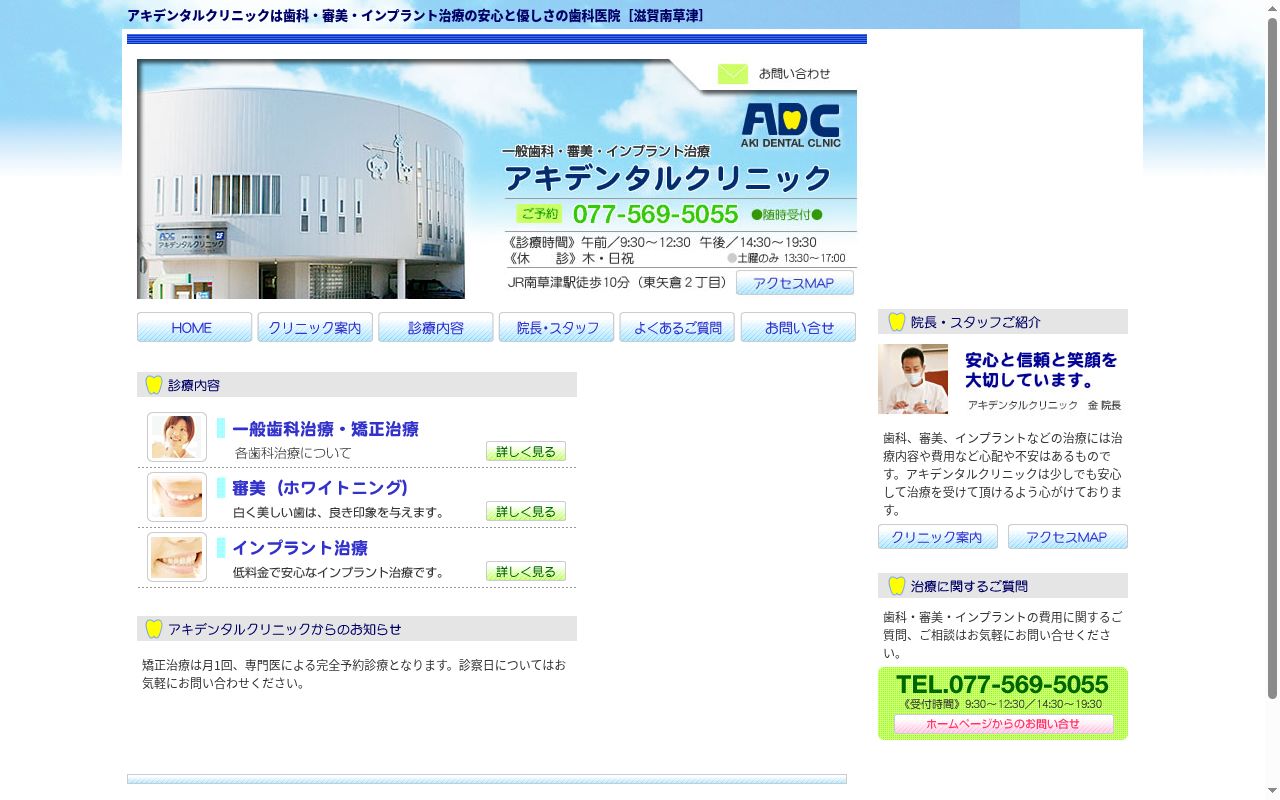This screenshot has height=800, width=1280.
Task: Click the 一般歯科・審美・インプラント治療 subtitle in banner
Action: click(606, 151)
